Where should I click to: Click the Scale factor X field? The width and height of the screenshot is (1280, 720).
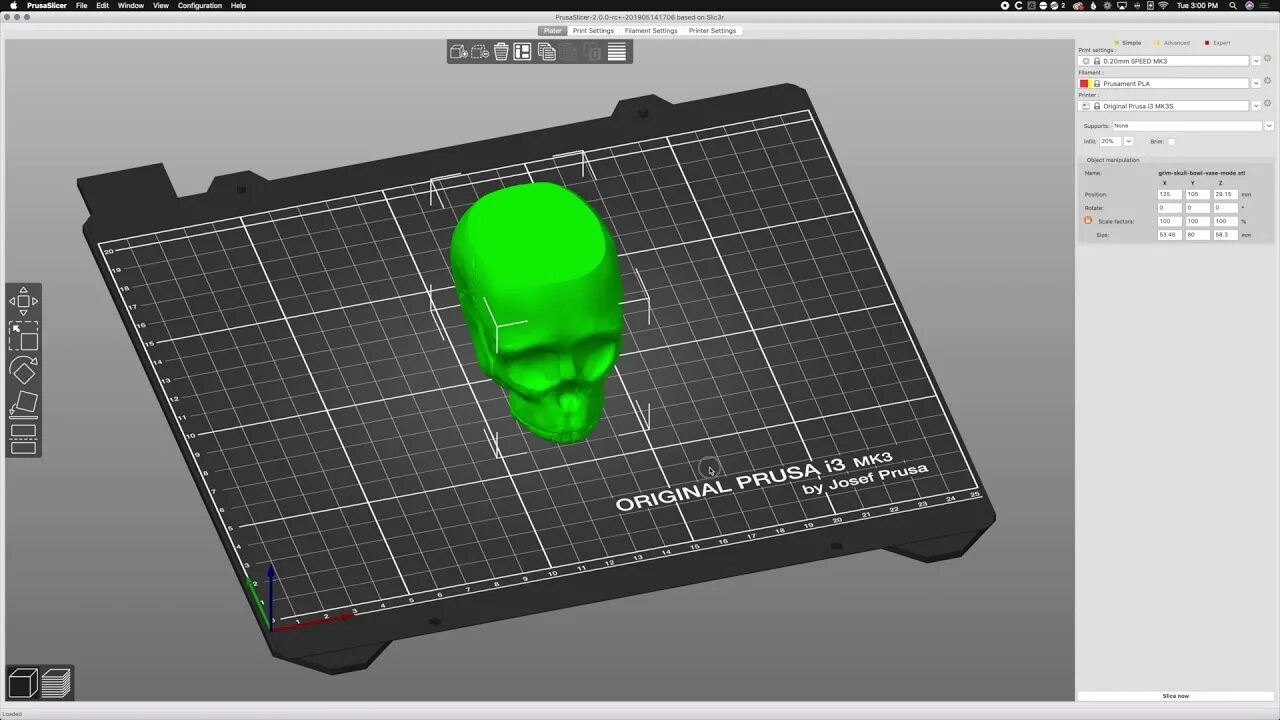(x=1168, y=221)
